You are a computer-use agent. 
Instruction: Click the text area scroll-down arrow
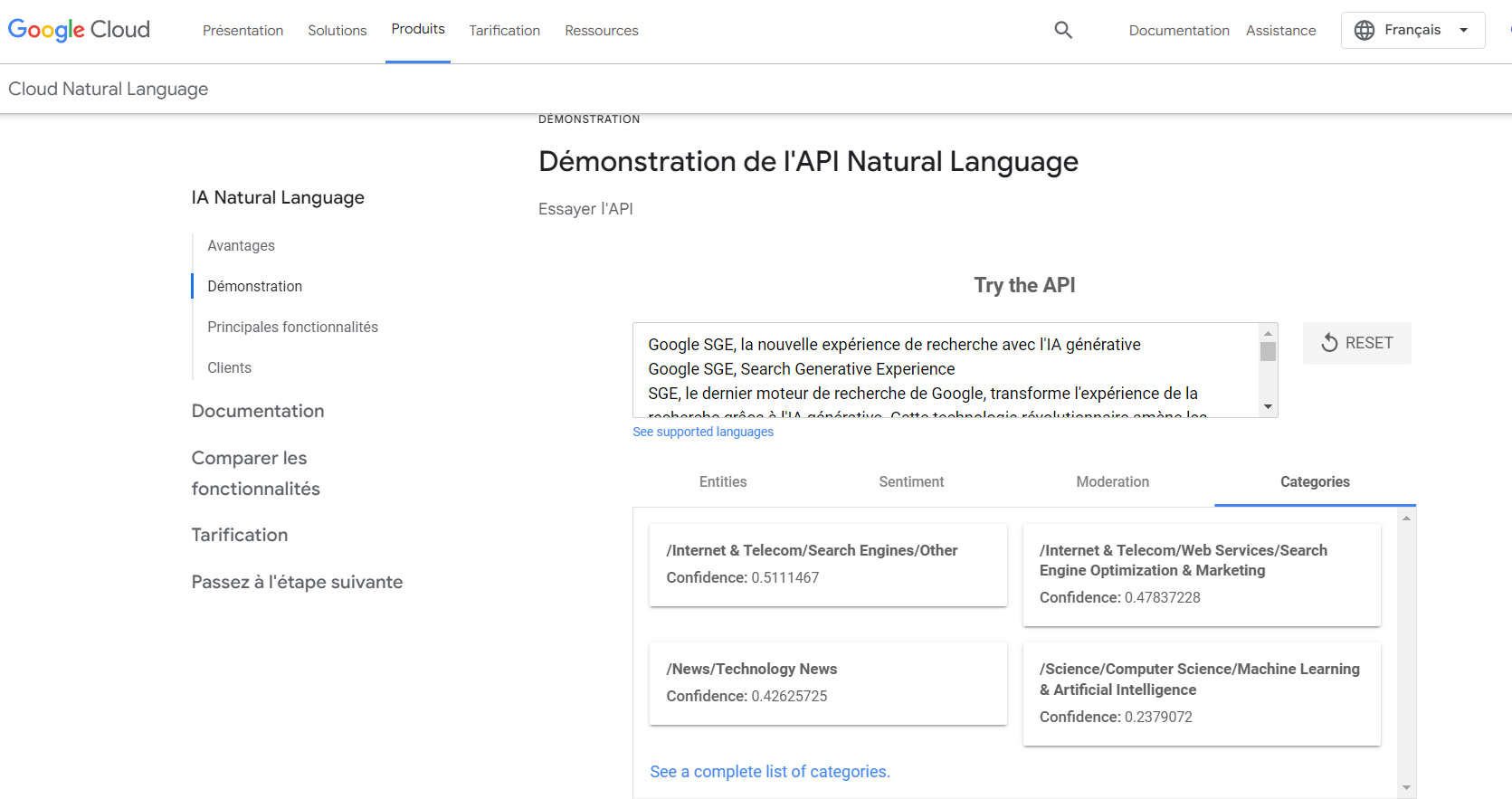tap(1269, 407)
